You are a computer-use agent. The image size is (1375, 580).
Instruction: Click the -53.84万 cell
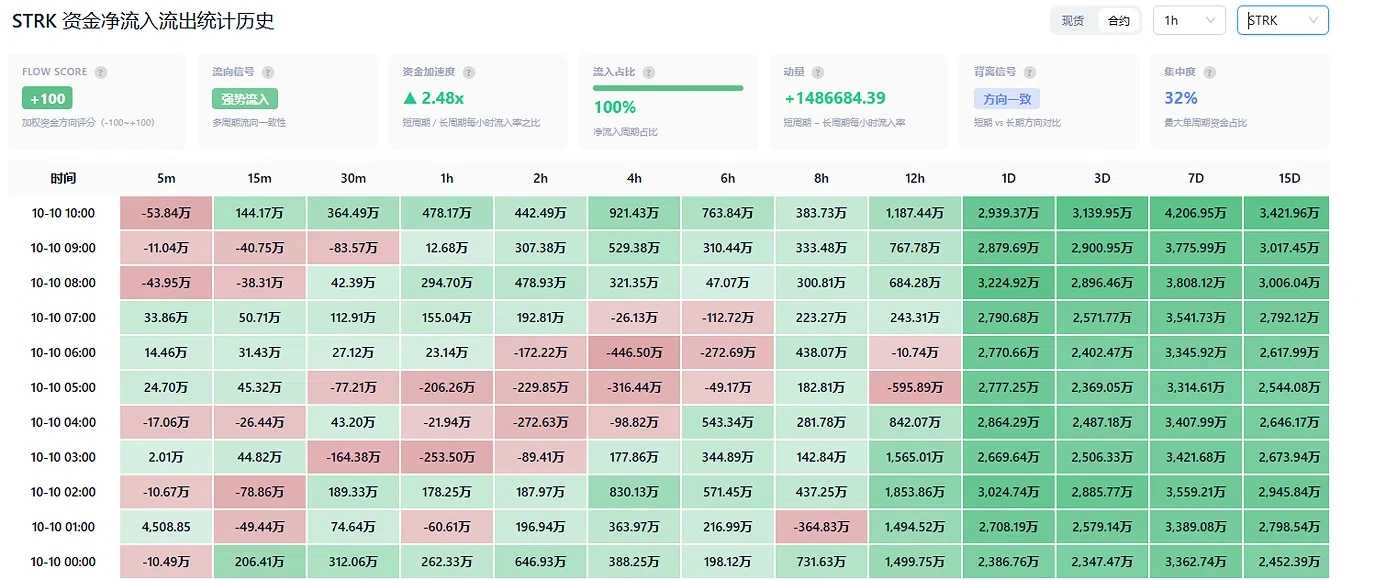(166, 213)
